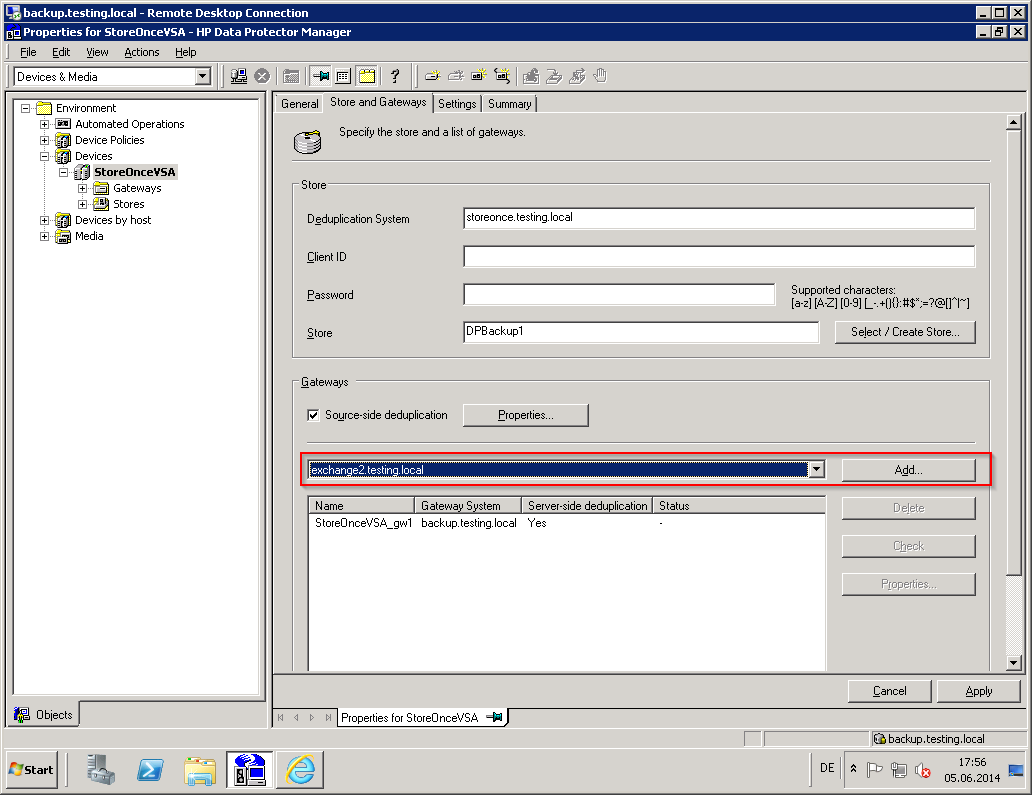The width and height of the screenshot is (1032, 795).
Task: Expand the Stores tree node
Action: tap(82, 204)
